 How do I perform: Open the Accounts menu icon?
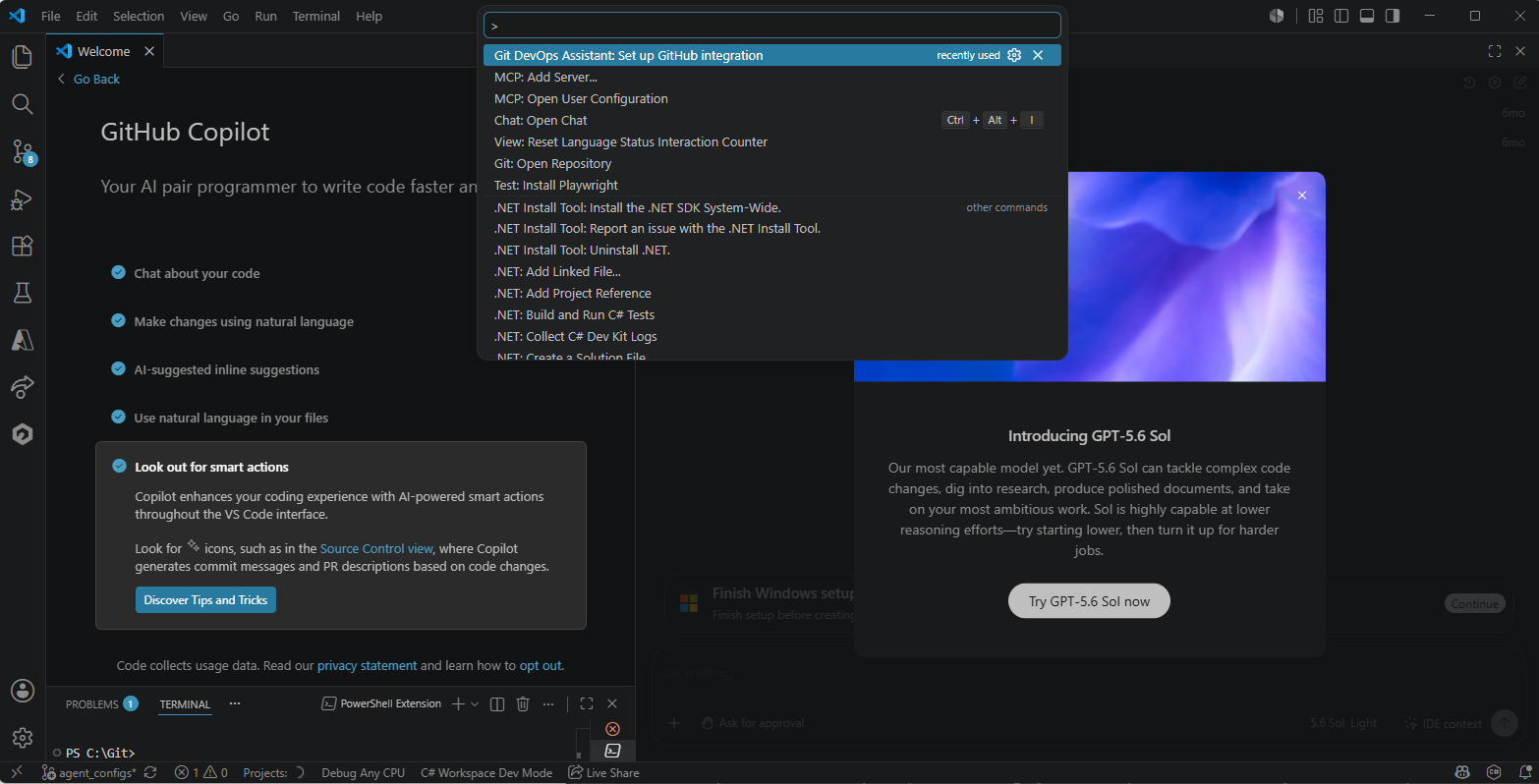pos(23,691)
